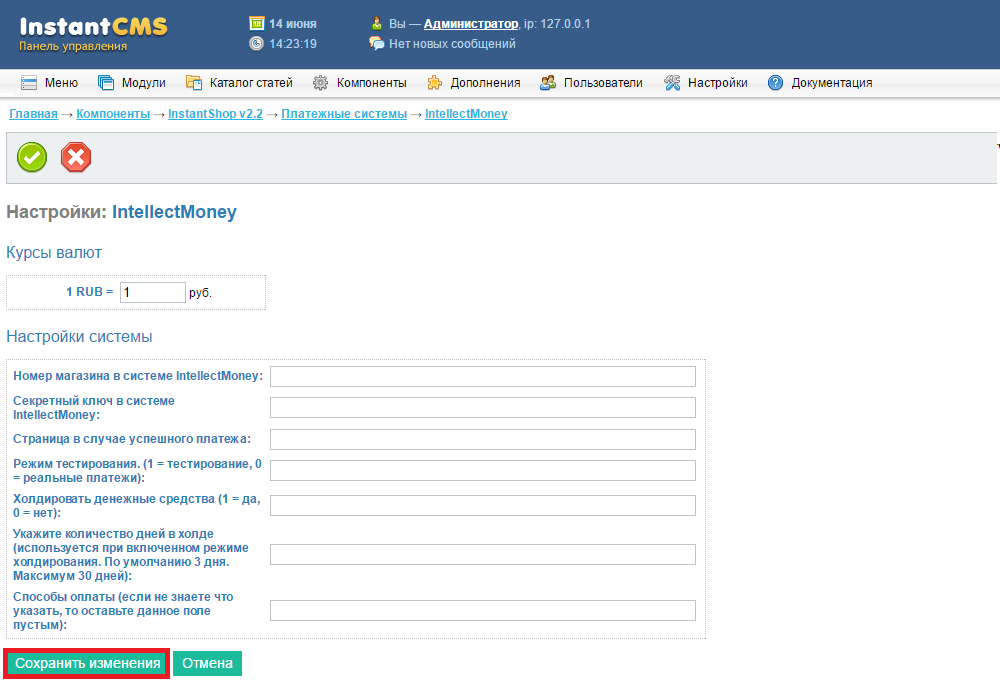
Task: Open the Компоненты menu
Action: click(359, 83)
